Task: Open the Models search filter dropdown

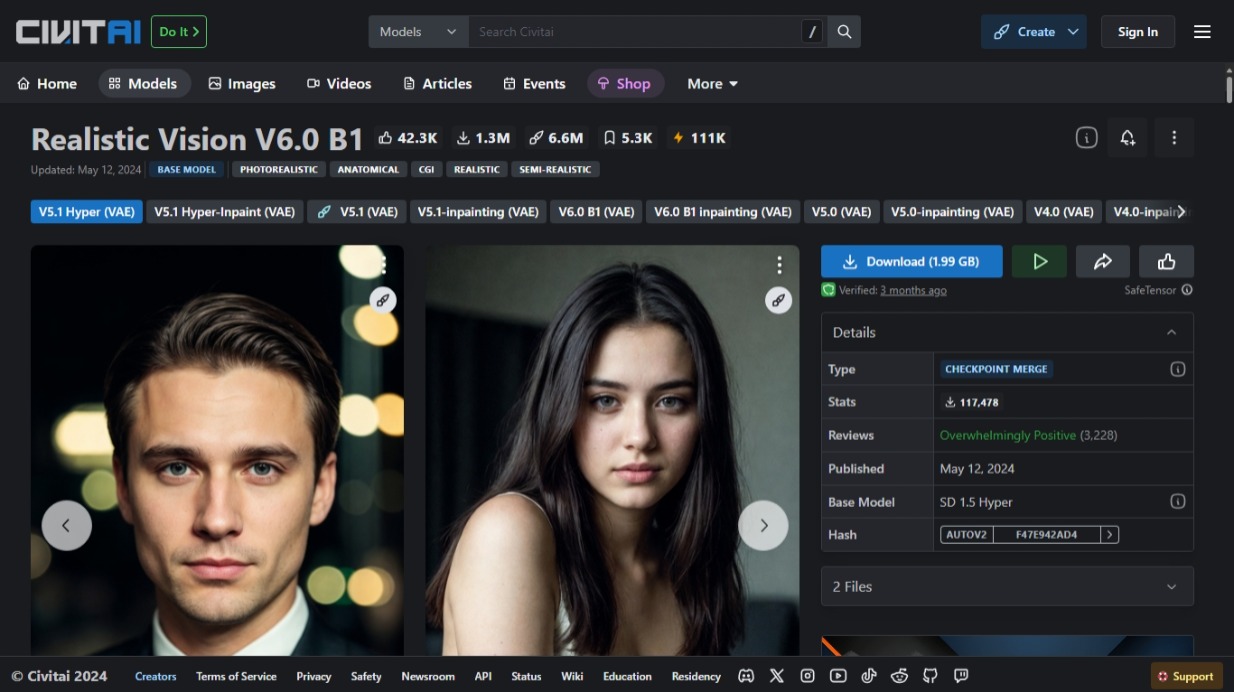Action: click(417, 31)
